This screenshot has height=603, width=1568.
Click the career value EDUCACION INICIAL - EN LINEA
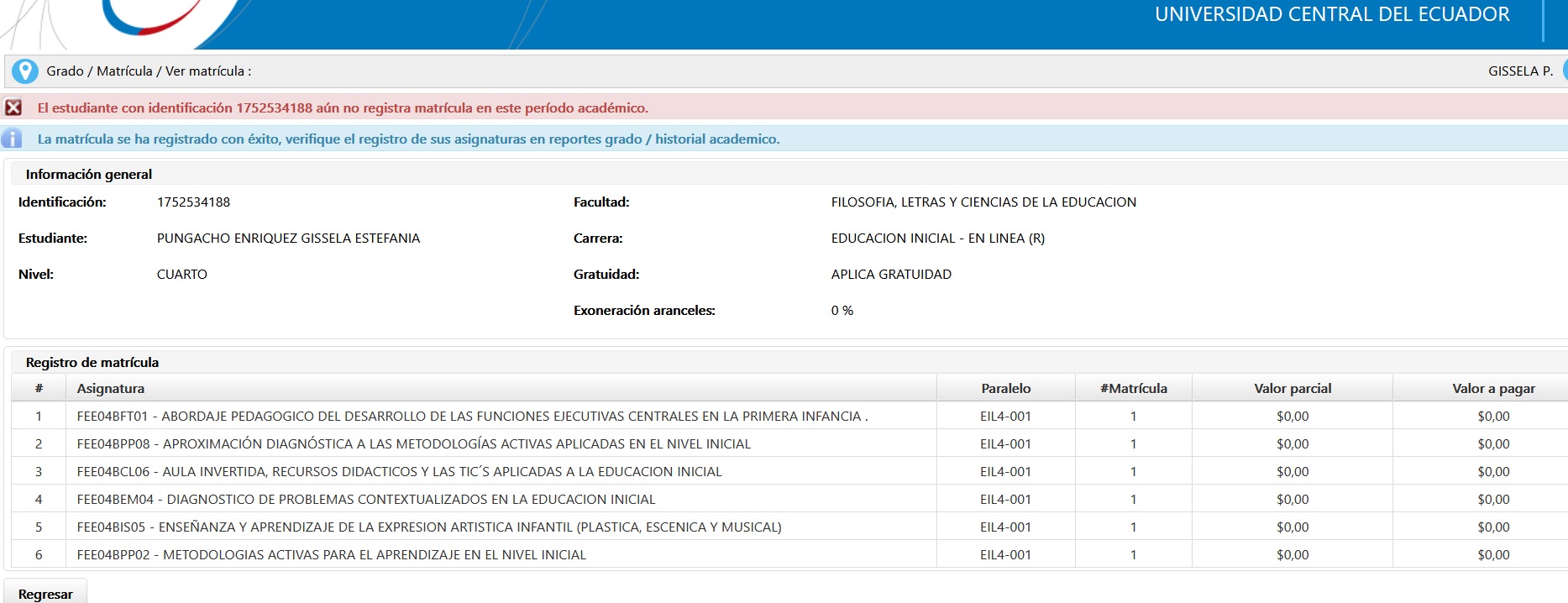(x=938, y=238)
